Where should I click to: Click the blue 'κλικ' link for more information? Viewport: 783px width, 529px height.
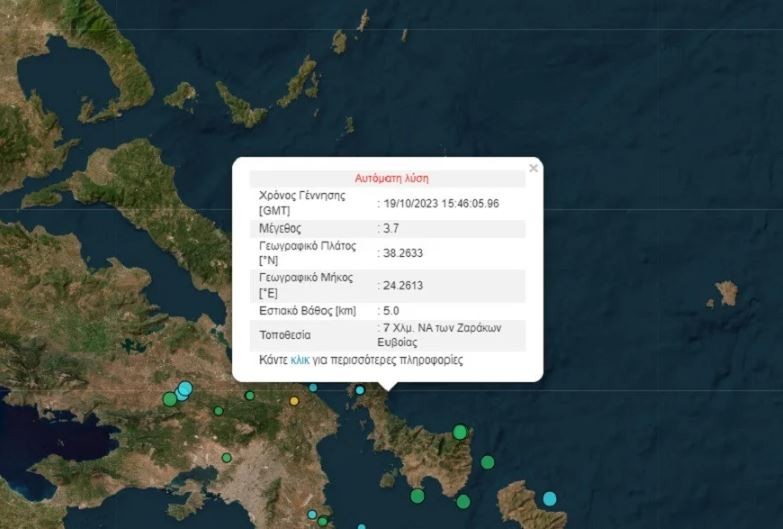[x=300, y=360]
